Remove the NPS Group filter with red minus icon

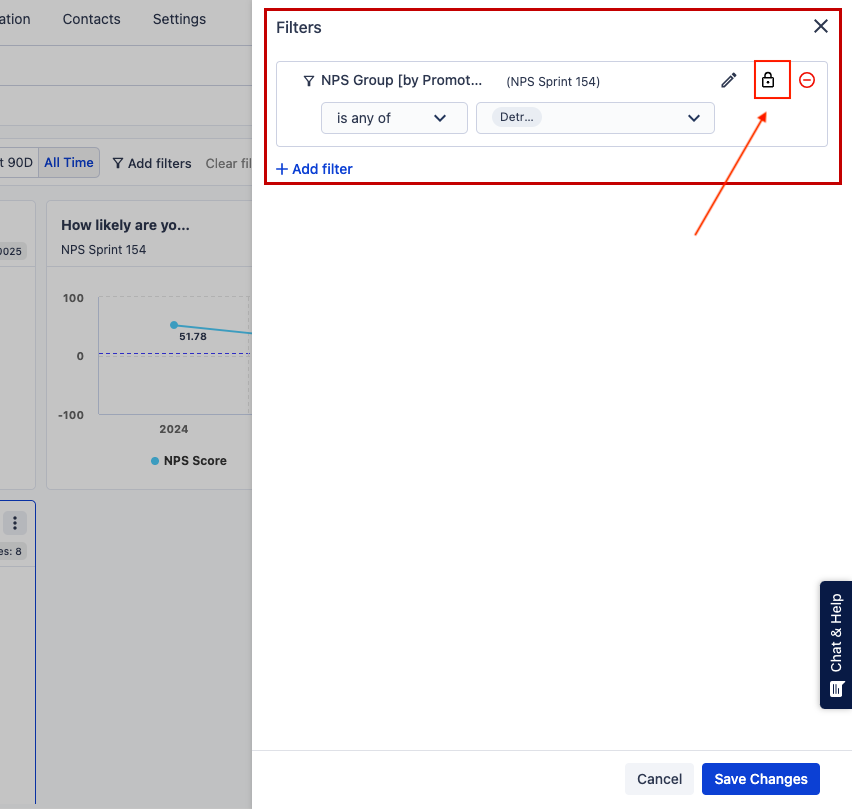[x=807, y=80]
